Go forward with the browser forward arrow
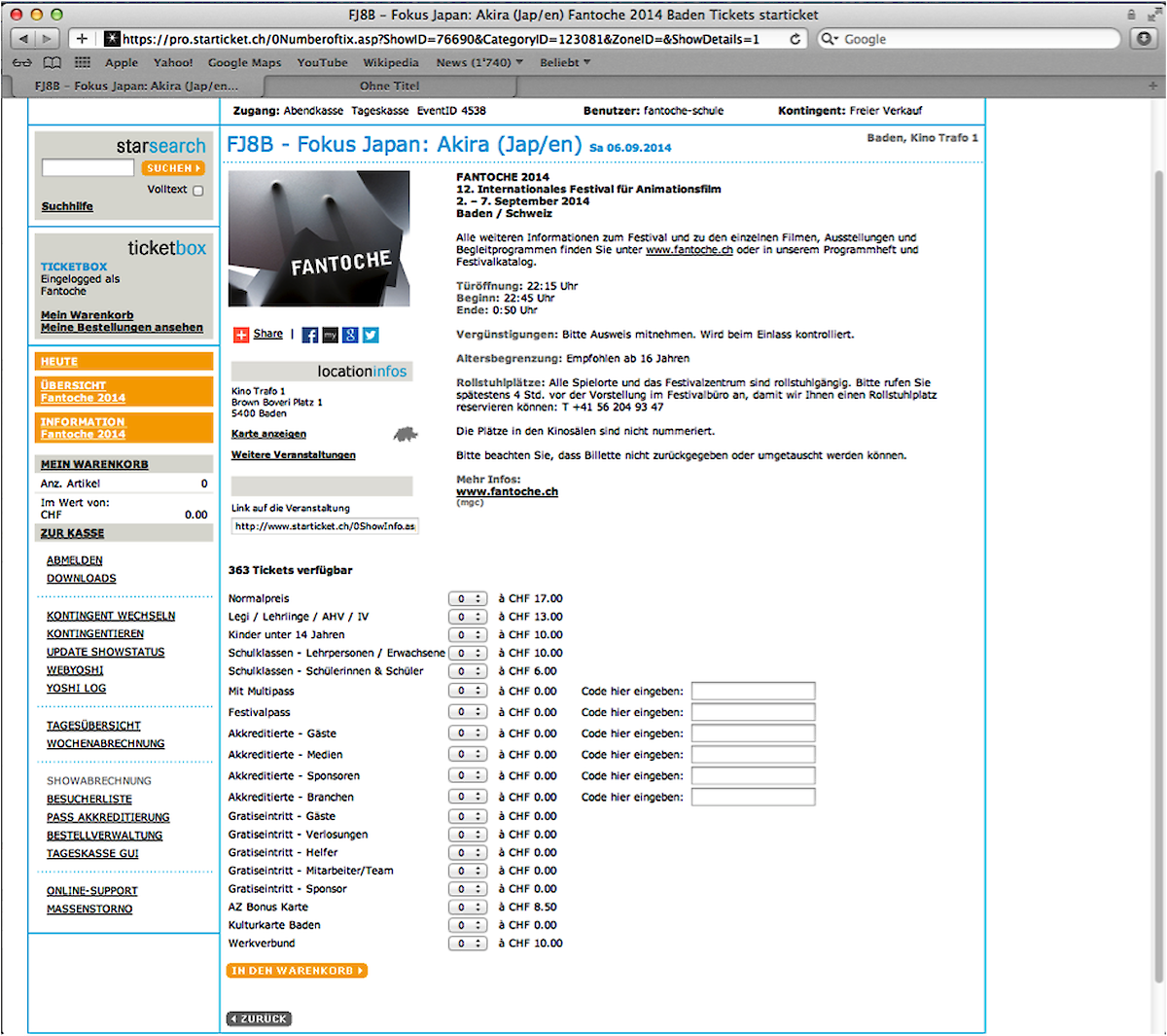The width and height of the screenshot is (1167, 1036). click(48, 39)
